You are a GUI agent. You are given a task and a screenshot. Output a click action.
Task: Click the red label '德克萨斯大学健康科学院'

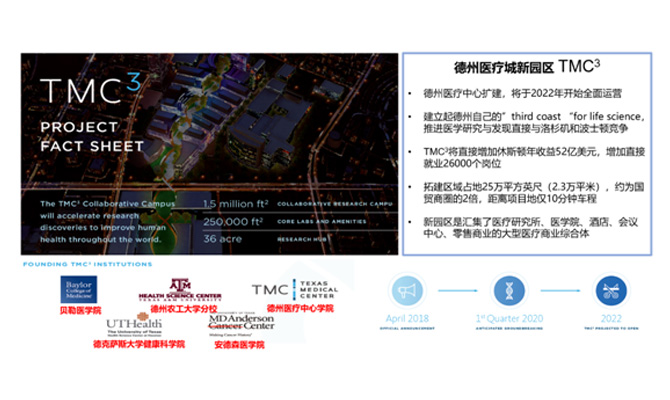(x=139, y=344)
